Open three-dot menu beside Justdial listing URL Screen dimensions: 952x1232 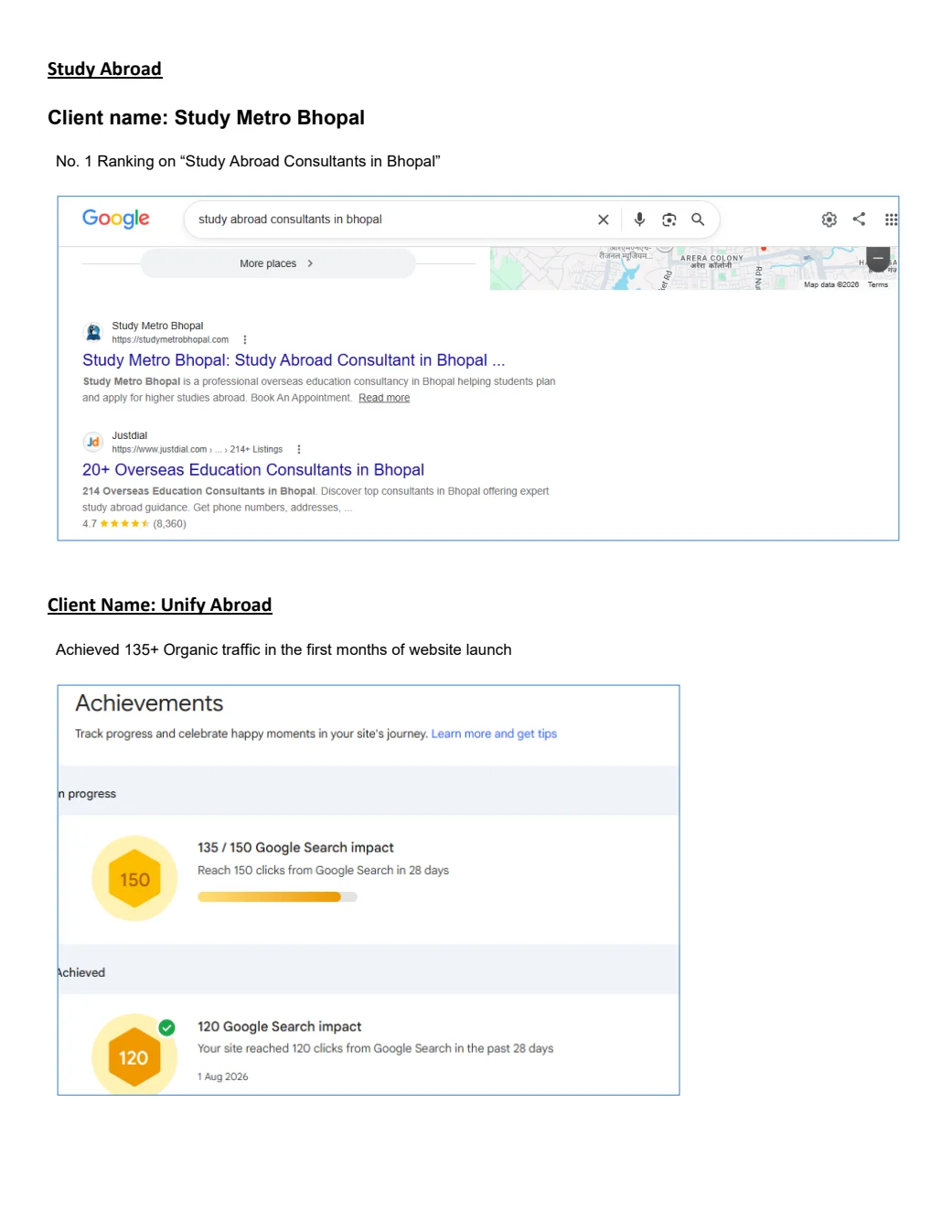[299, 449]
